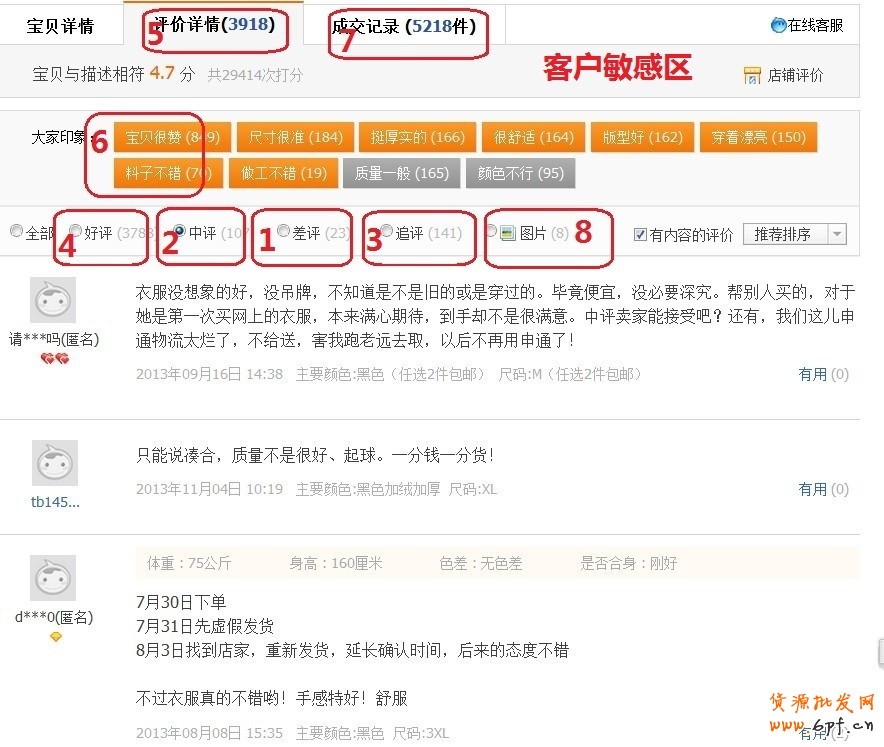
Task: Select the grey 颜色不行 (95) tag
Action: point(520,173)
